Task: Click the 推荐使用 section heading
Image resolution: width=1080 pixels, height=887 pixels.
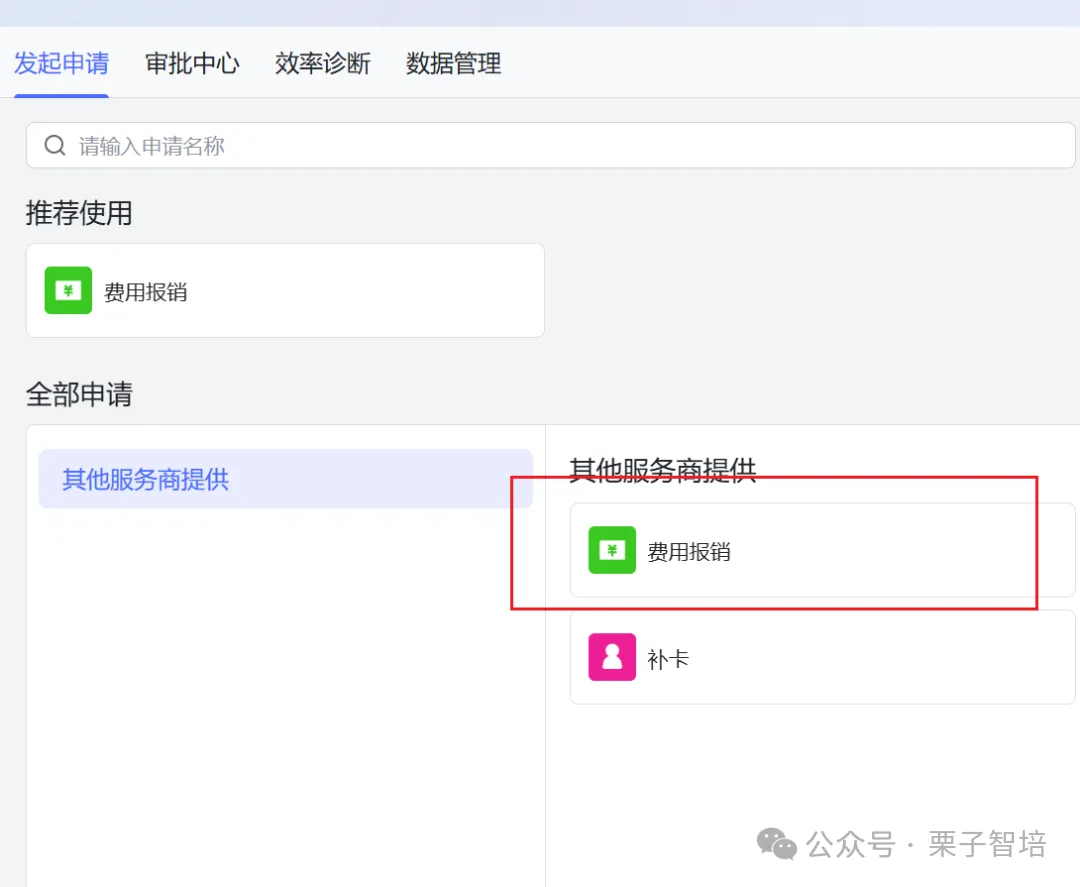Action: 79,213
